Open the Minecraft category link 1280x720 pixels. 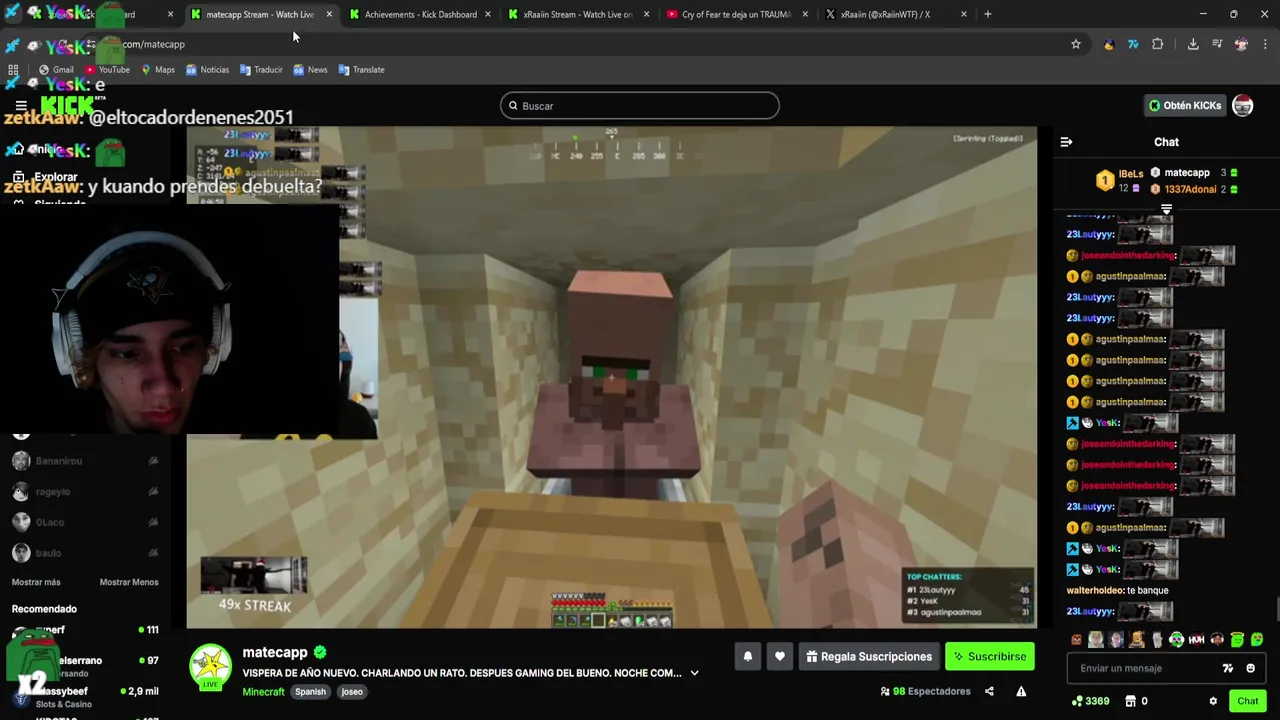tap(264, 692)
